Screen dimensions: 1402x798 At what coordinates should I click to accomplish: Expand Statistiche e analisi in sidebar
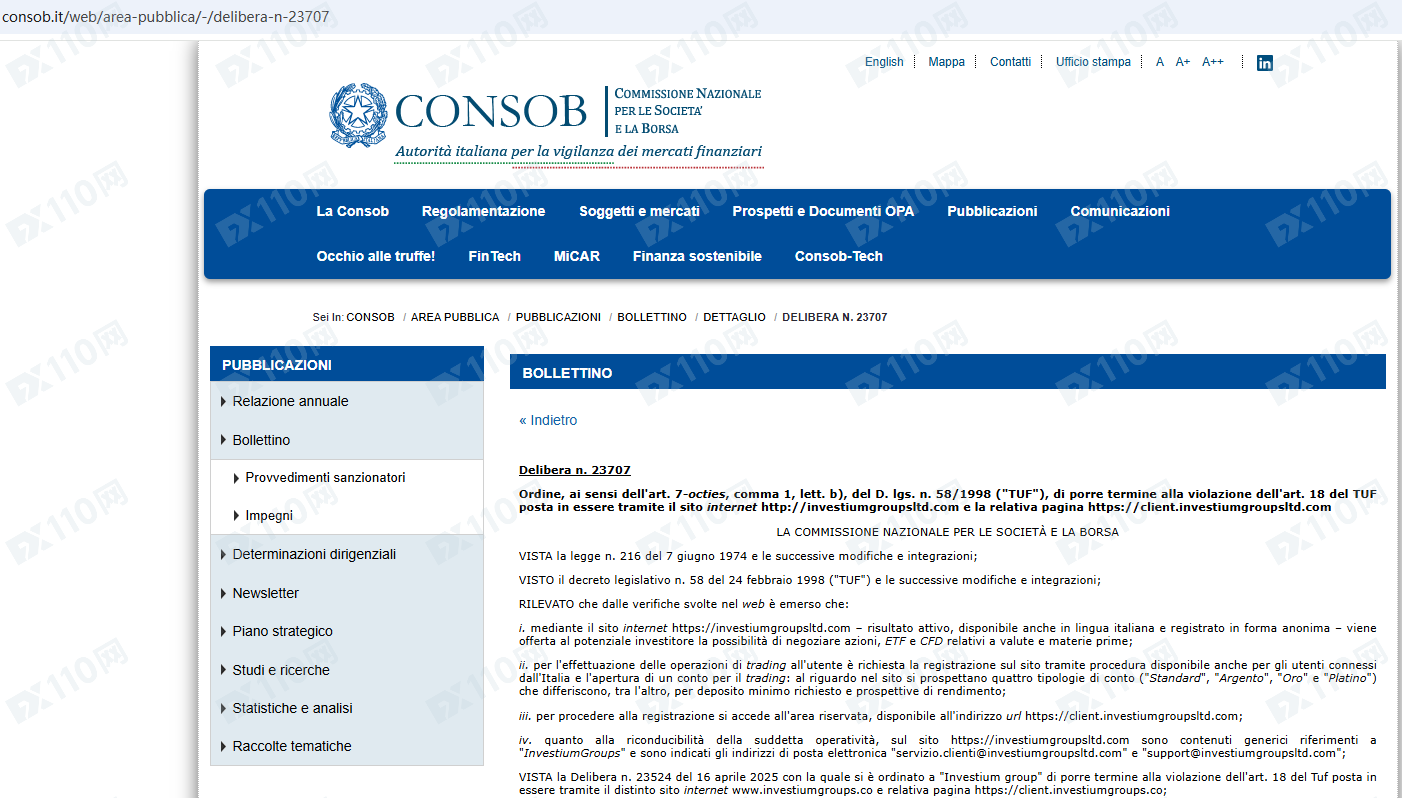tap(292, 708)
